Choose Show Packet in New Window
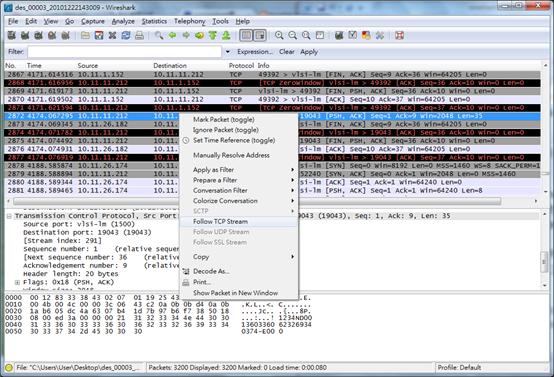The image size is (554, 377). 235,293
